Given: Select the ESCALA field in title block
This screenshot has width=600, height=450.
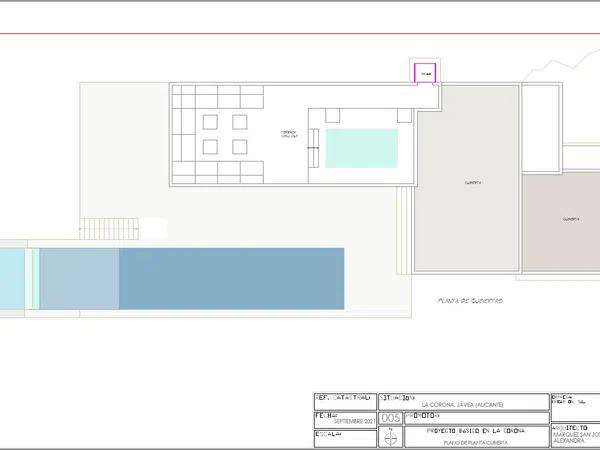Looking at the screenshot, I should click(x=344, y=437).
